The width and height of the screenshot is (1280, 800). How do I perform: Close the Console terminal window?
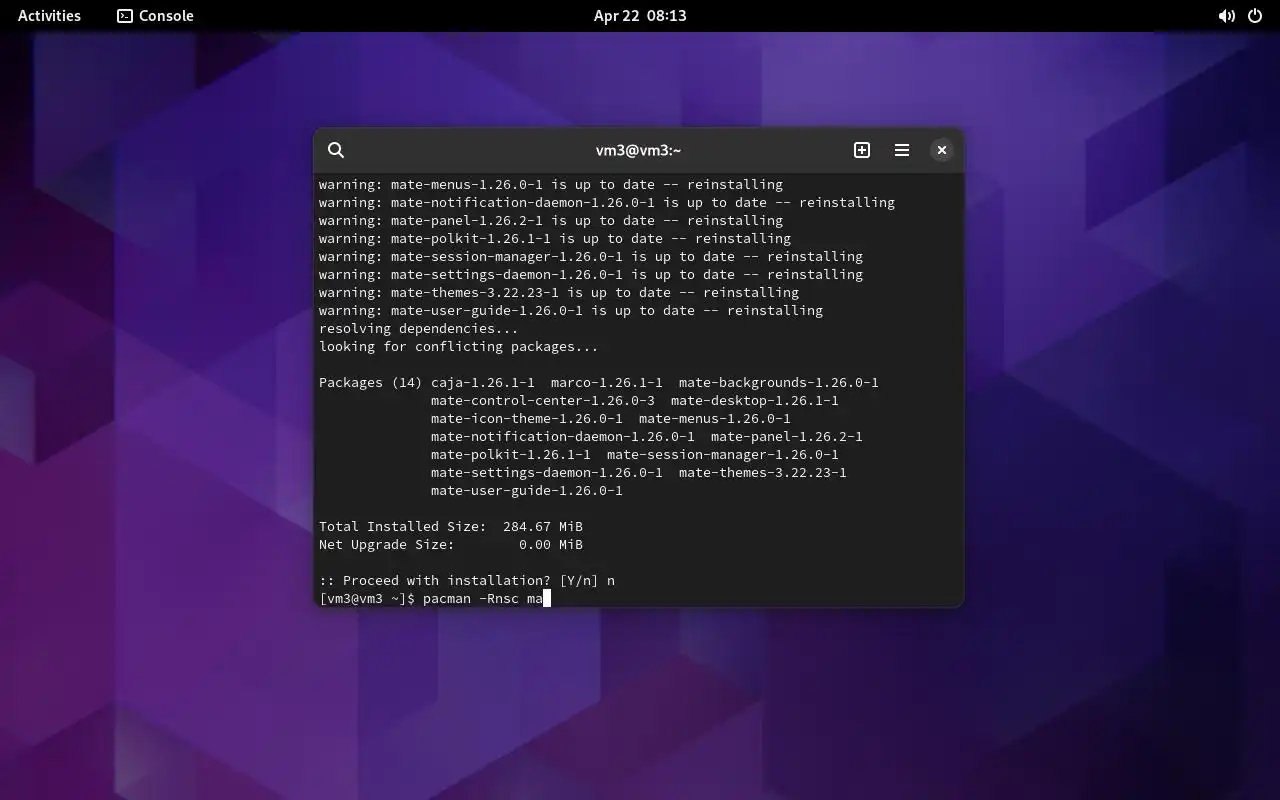pos(942,150)
